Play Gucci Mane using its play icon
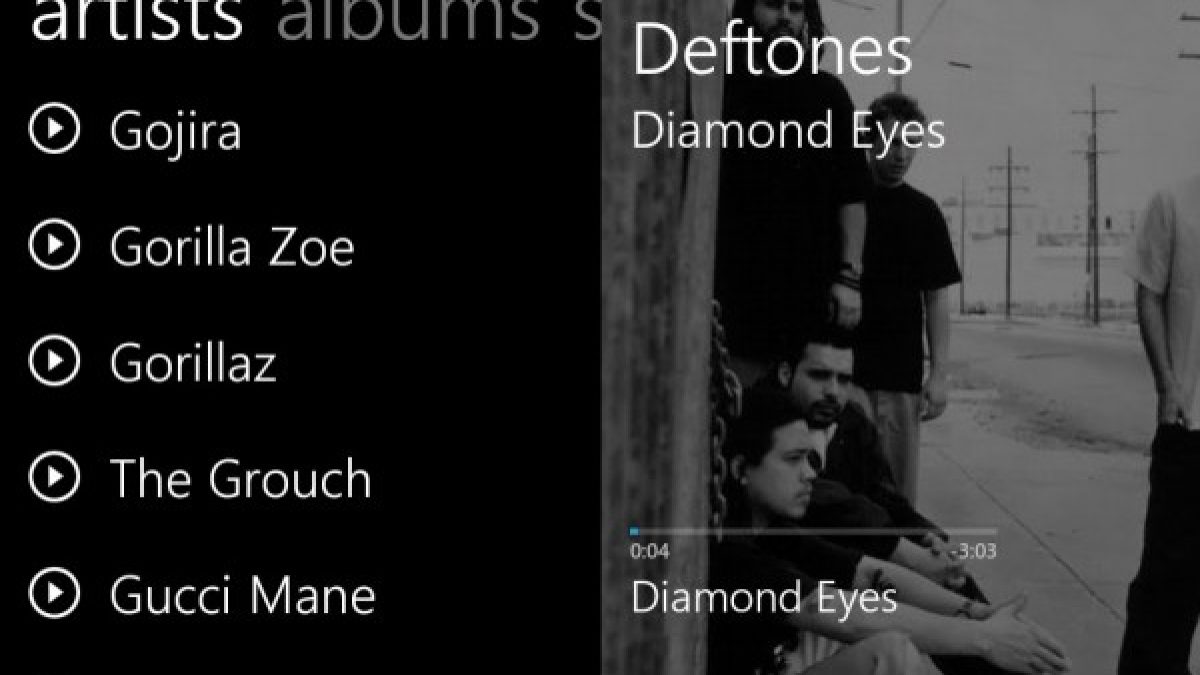 (x=54, y=594)
